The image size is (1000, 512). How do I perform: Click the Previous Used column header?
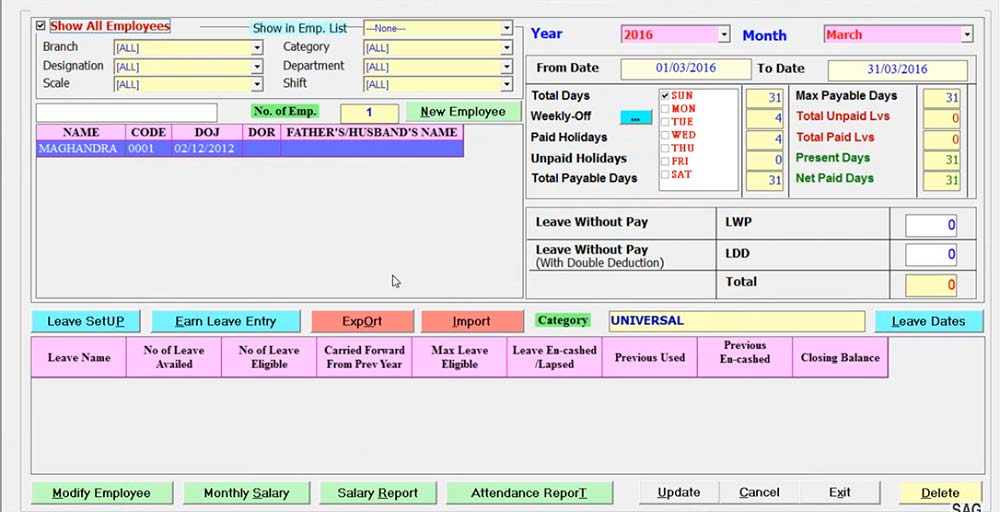(649, 358)
